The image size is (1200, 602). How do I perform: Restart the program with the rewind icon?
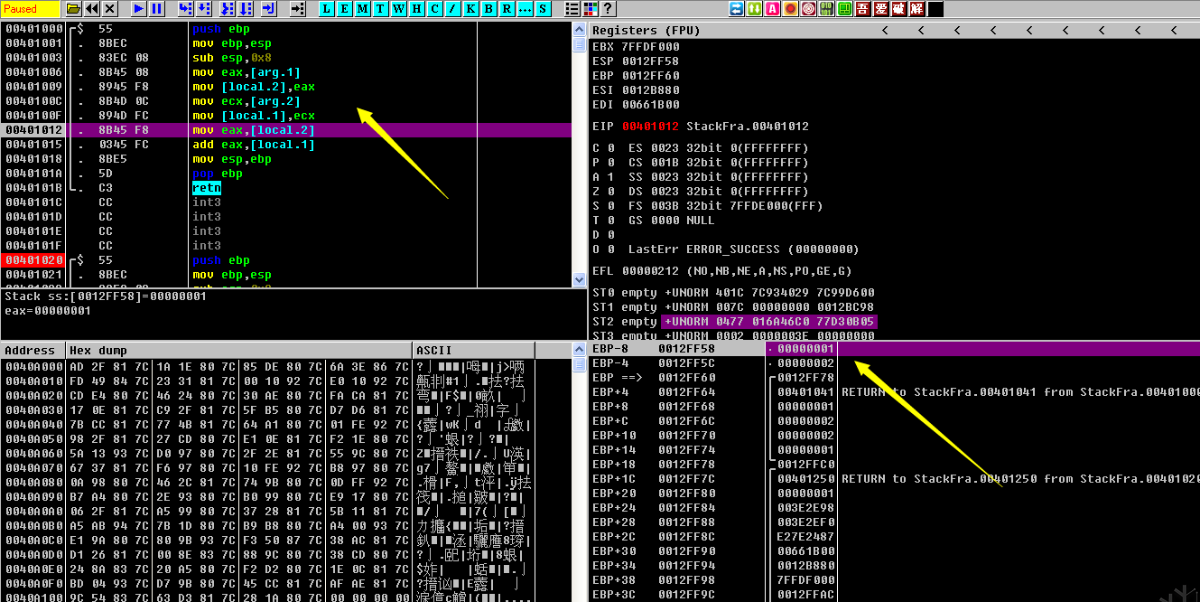pyautogui.click(x=92, y=9)
